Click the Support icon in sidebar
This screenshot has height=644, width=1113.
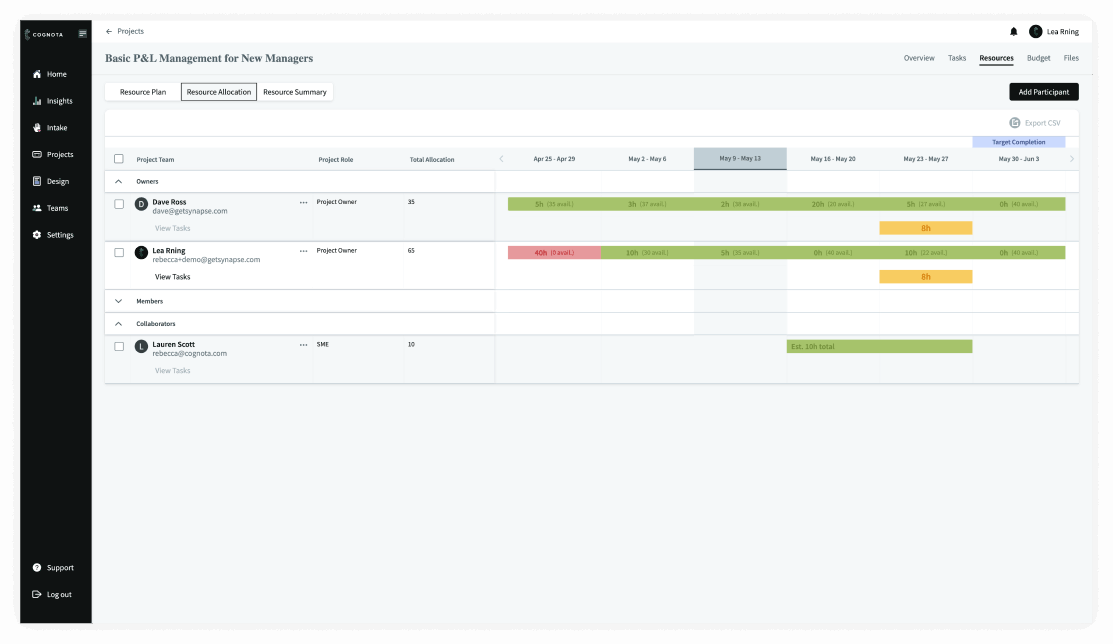37,568
